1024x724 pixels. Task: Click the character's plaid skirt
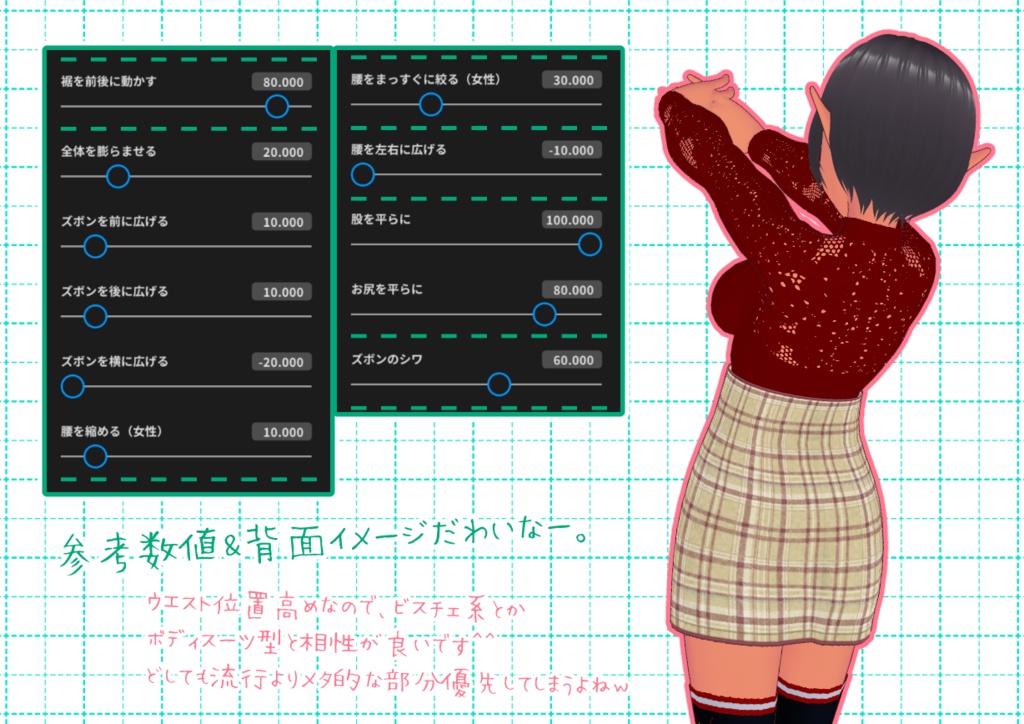(x=777, y=516)
